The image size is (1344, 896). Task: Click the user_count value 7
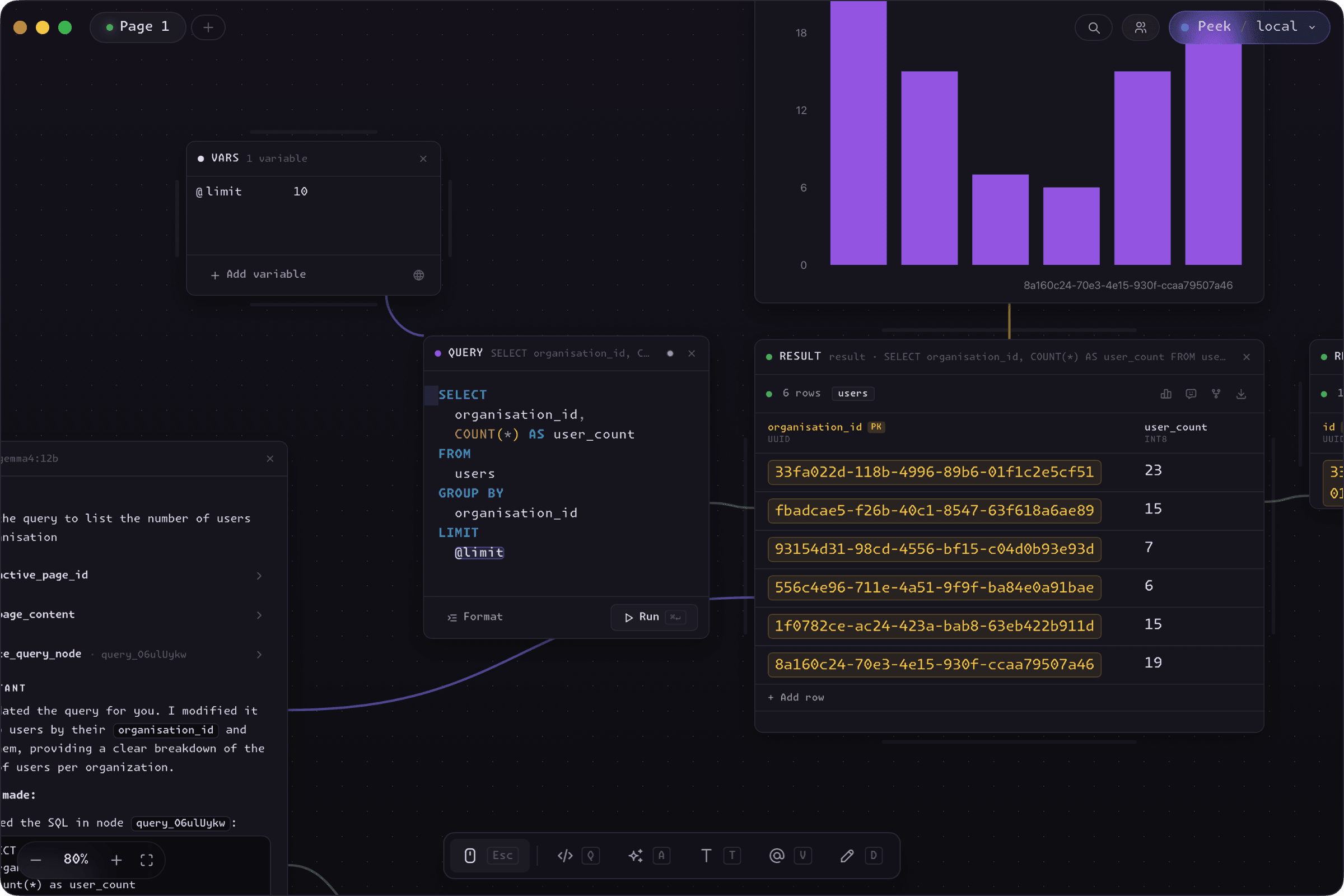[1149, 548]
